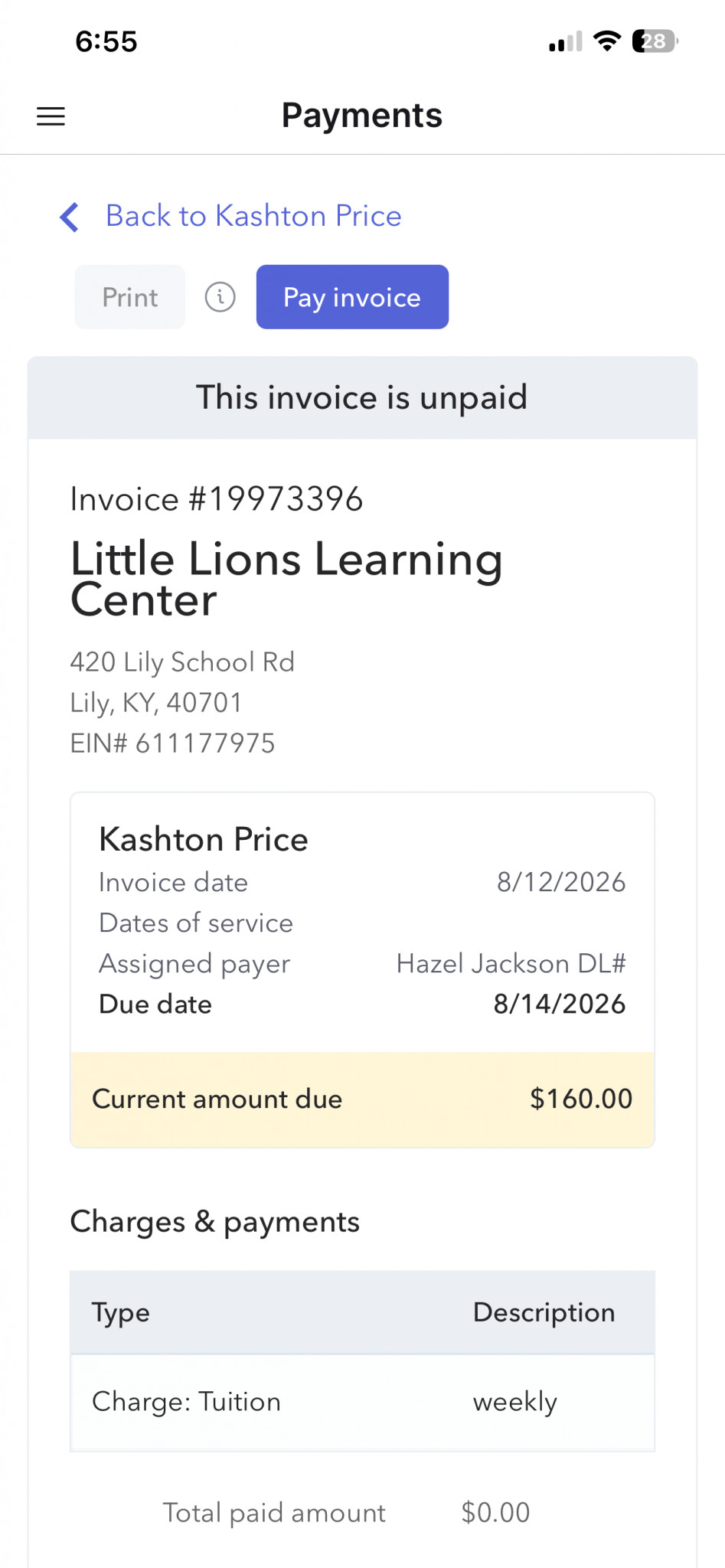Open the invoice info circle icon
This screenshot has width=725, height=1568.
220,296
